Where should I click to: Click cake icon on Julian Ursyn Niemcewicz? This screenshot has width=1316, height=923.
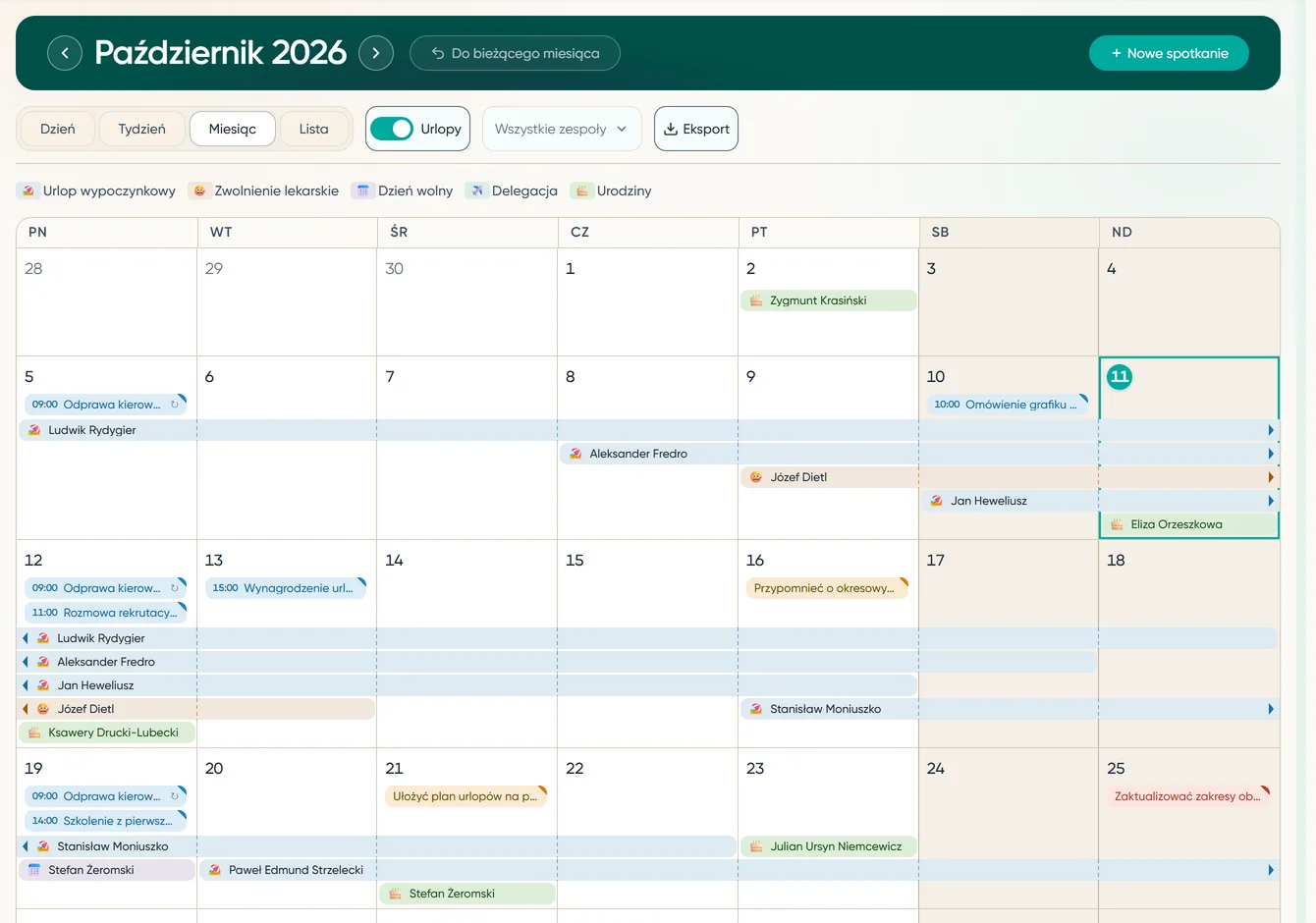click(x=756, y=846)
